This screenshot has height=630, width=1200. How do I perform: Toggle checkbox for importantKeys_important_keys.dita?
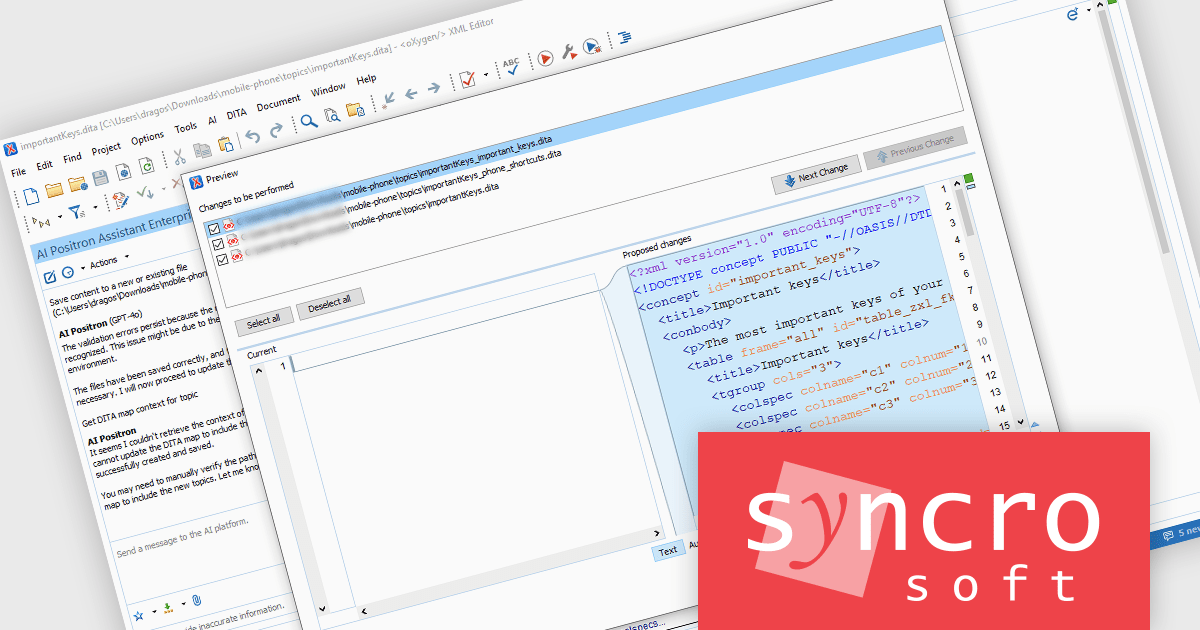point(213,229)
